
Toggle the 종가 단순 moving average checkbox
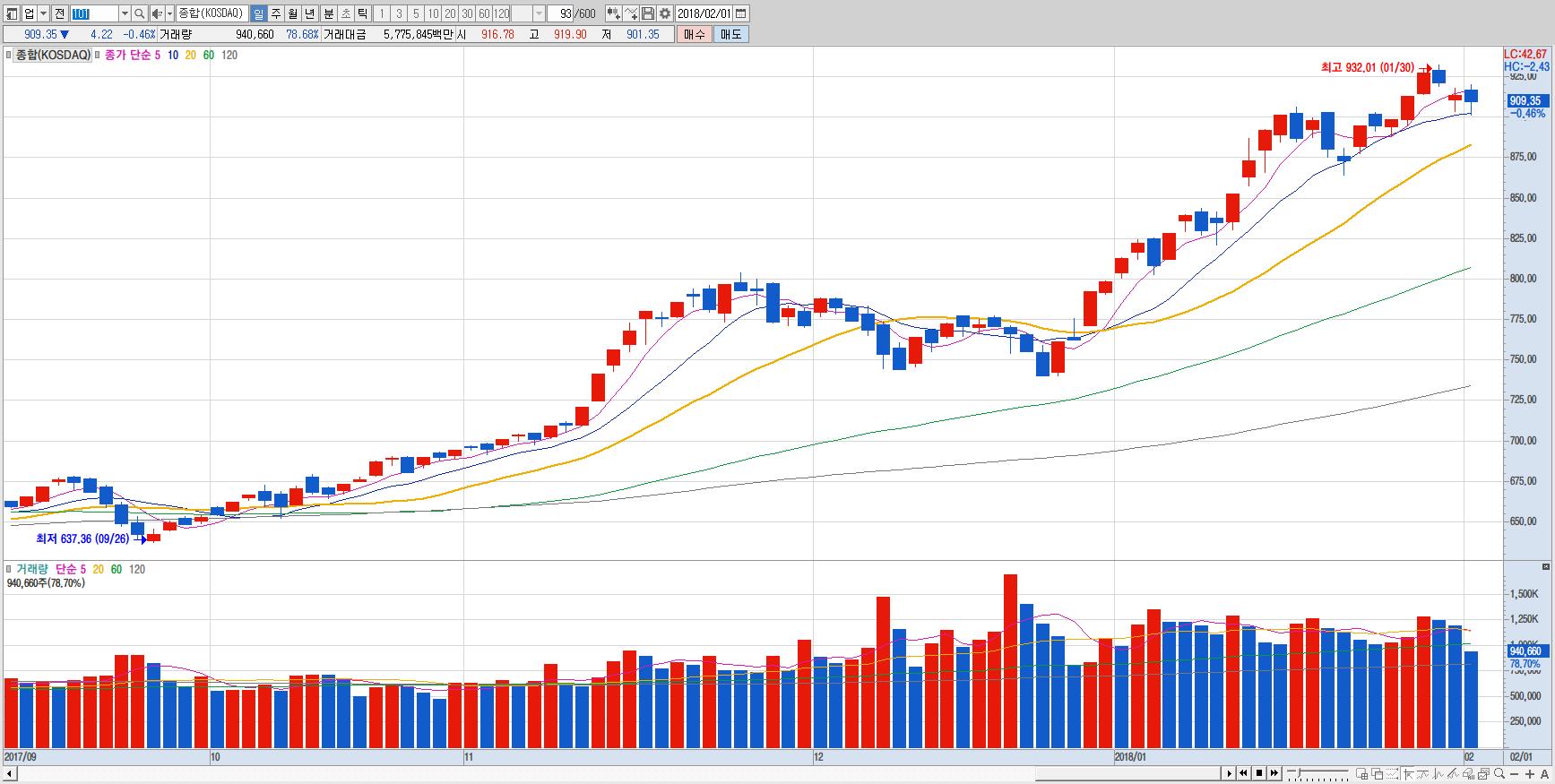coord(97,56)
